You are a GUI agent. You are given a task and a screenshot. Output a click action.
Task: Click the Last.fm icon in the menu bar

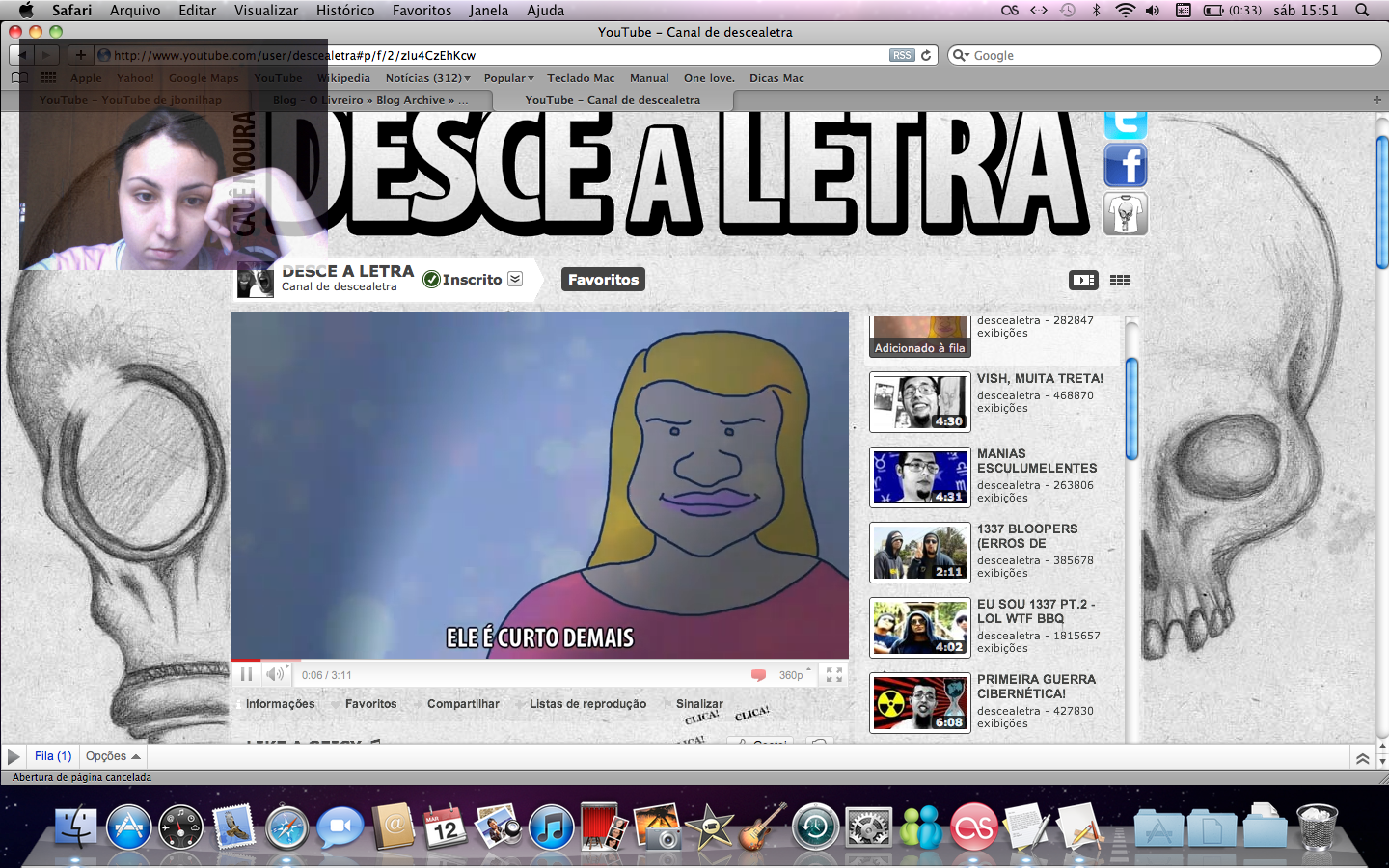click(1010, 11)
